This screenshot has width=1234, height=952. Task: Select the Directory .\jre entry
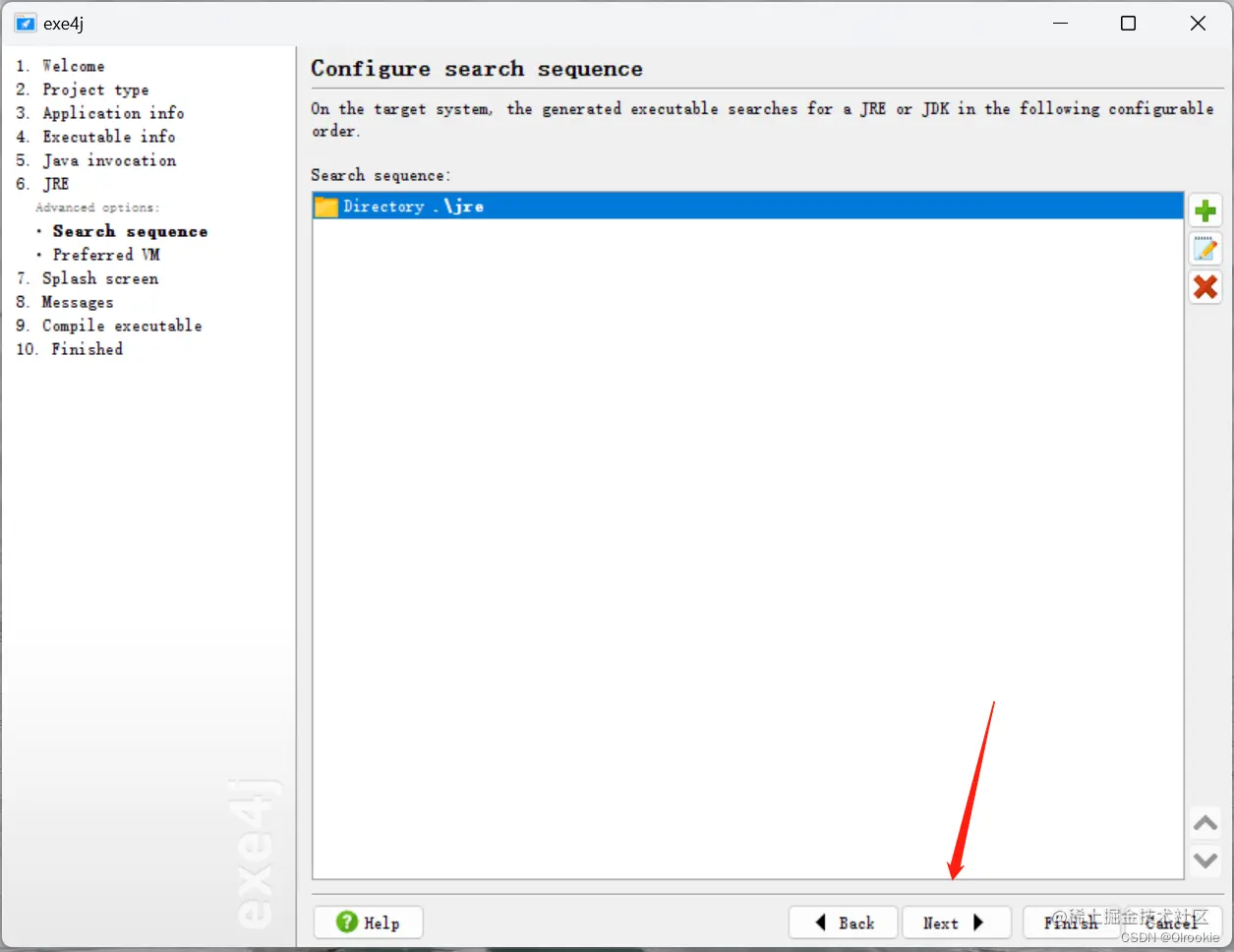click(x=748, y=206)
